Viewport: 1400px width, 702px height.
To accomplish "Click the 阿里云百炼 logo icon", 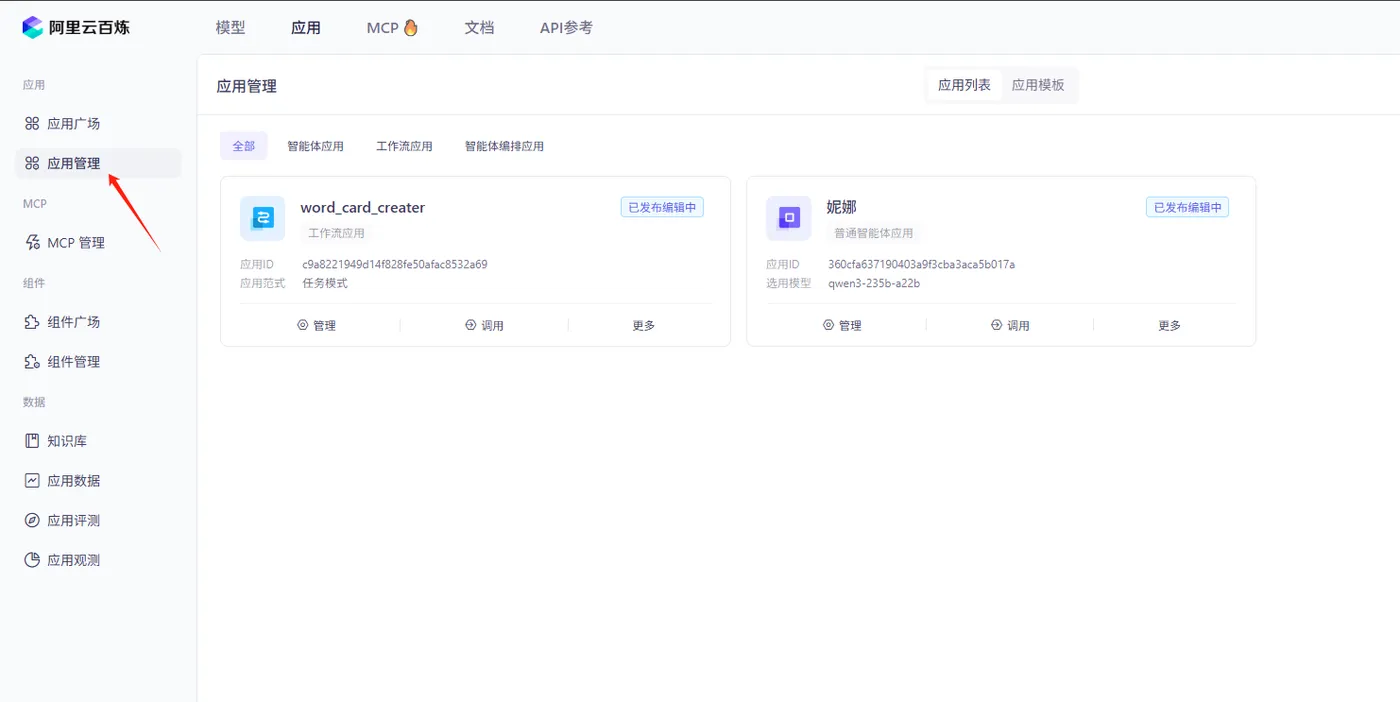I will [33, 27].
